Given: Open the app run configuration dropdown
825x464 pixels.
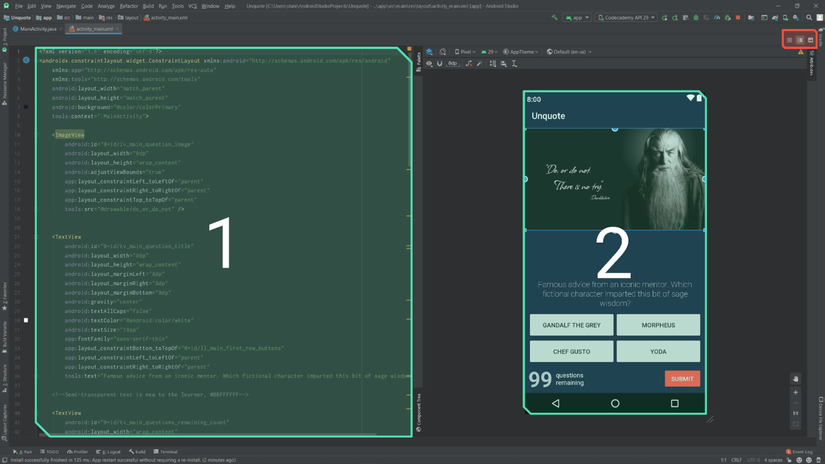Looking at the screenshot, I should tap(577, 17).
